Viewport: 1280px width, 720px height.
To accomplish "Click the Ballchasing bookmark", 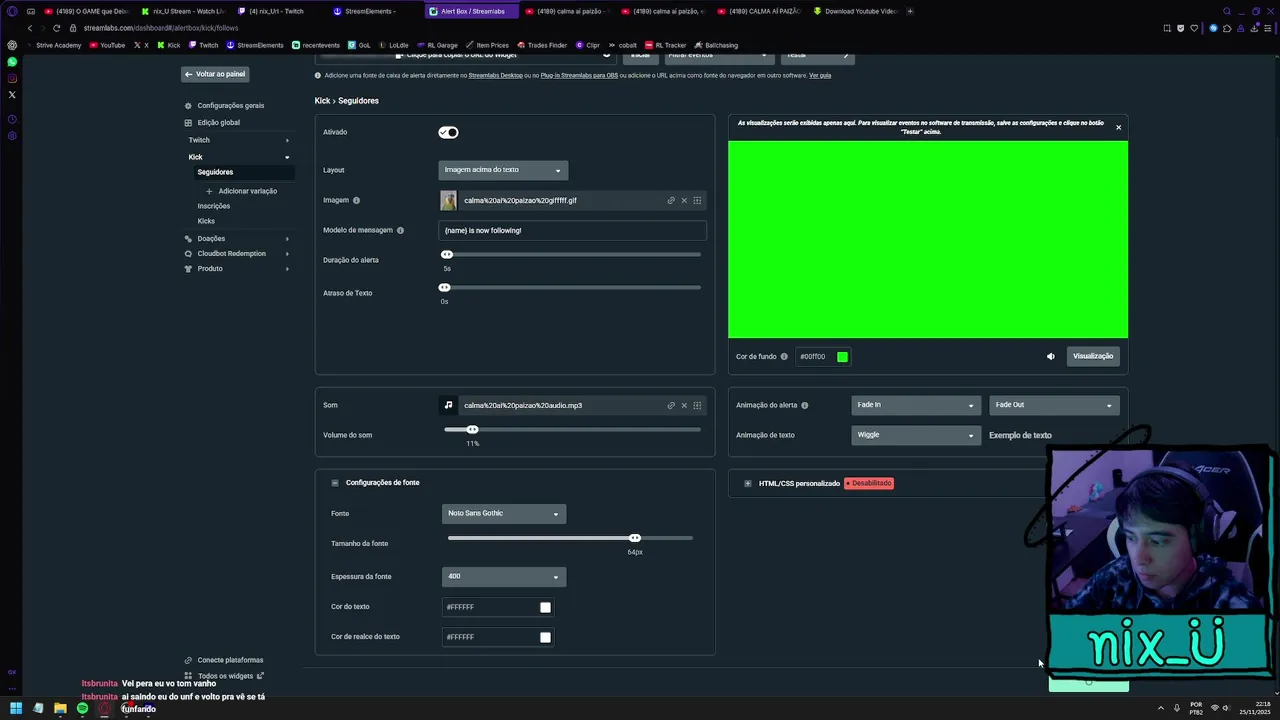I will [715, 45].
